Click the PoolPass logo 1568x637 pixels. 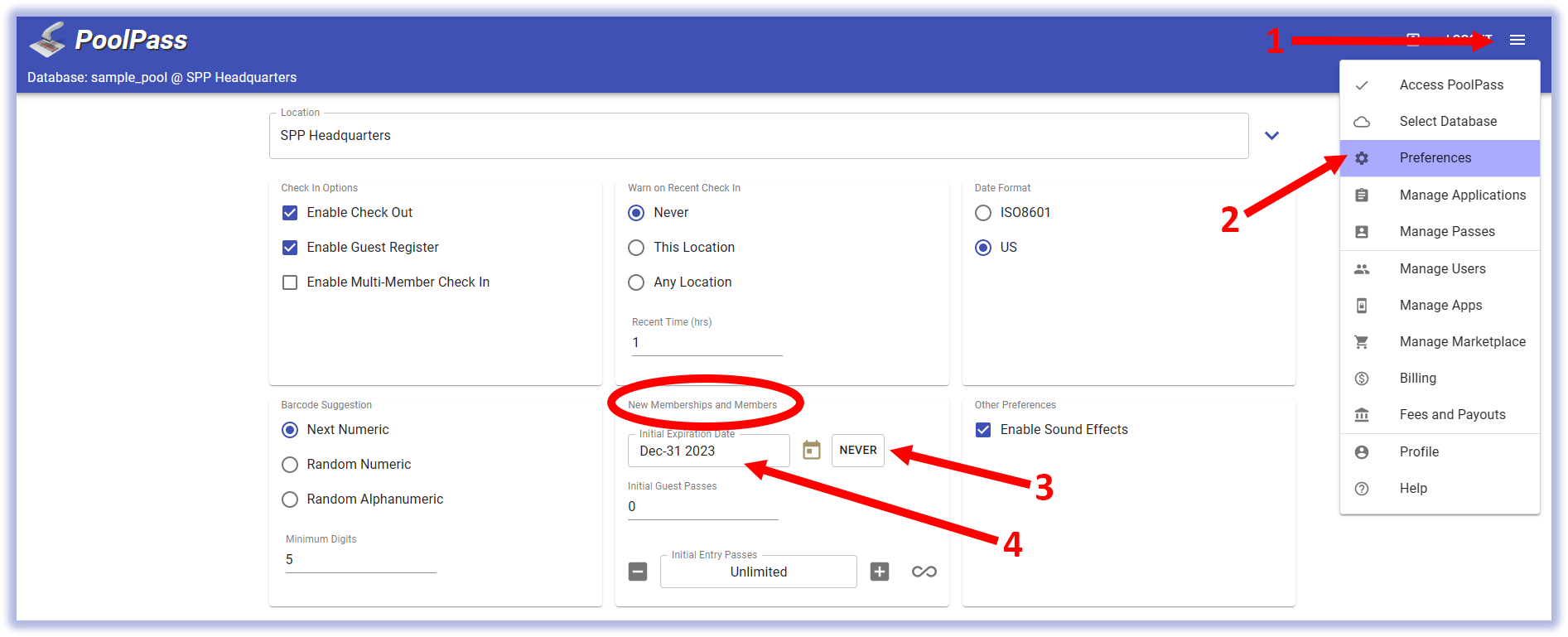[x=109, y=40]
